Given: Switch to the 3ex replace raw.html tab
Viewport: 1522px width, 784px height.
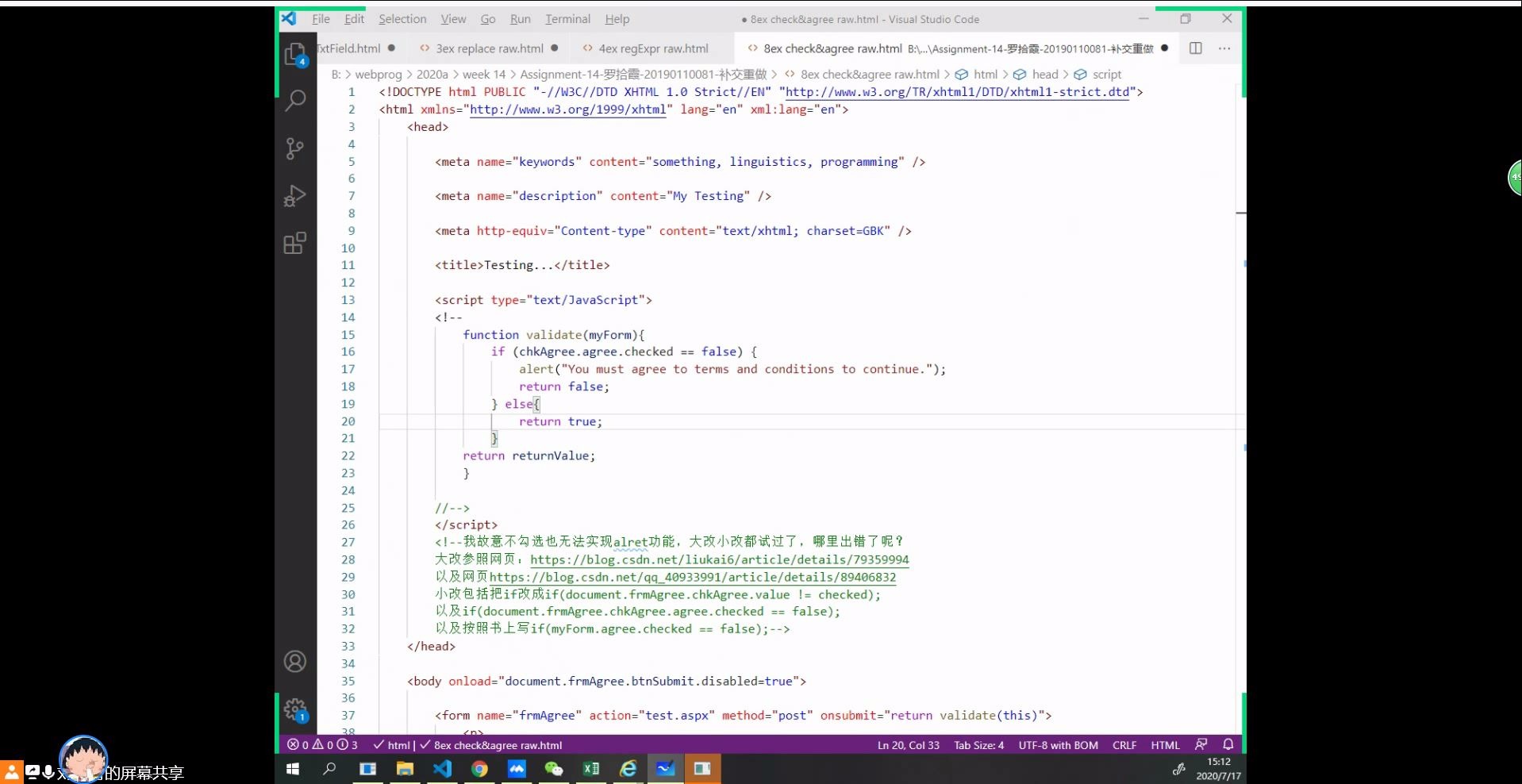Looking at the screenshot, I should (489, 48).
